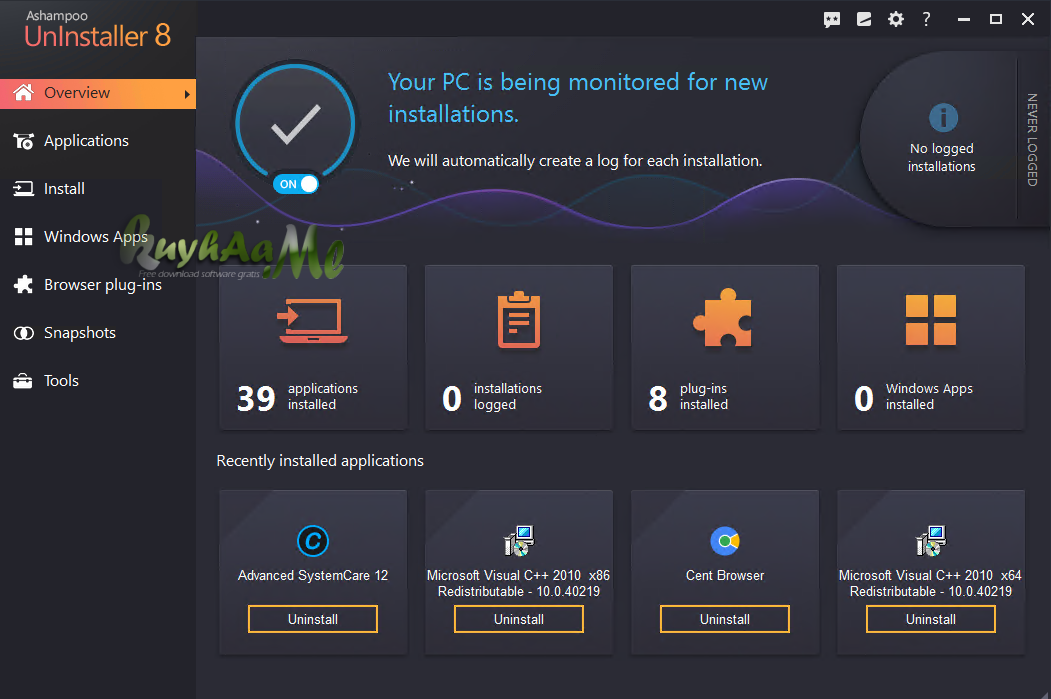Click the Browser plug-ins puzzle icon in sidebar
This screenshot has height=699, width=1051.
click(x=23, y=284)
